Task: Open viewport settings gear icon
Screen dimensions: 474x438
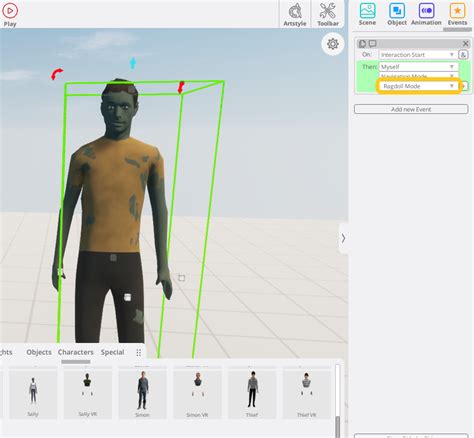Action: [x=333, y=44]
